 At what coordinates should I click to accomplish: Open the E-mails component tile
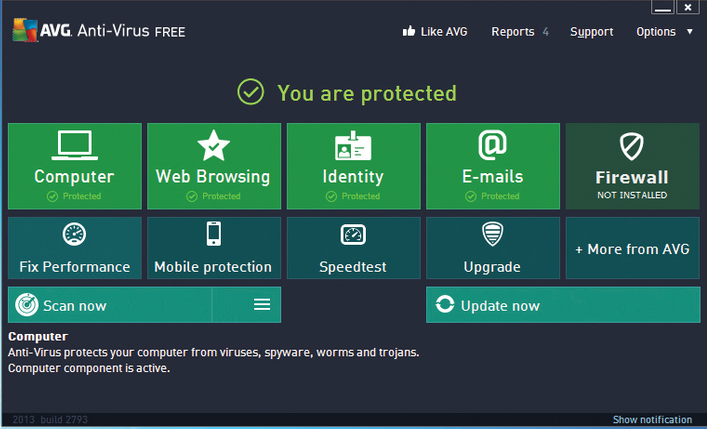[x=493, y=166]
